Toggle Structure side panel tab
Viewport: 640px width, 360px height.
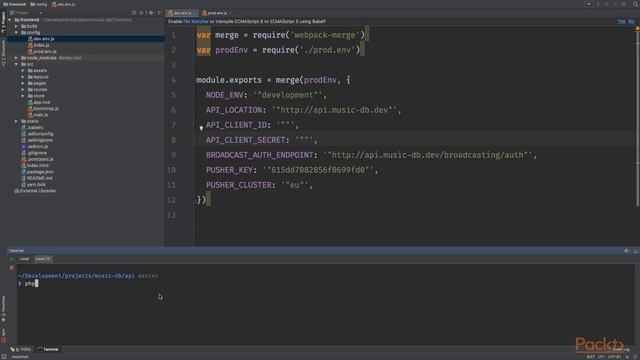(3, 53)
